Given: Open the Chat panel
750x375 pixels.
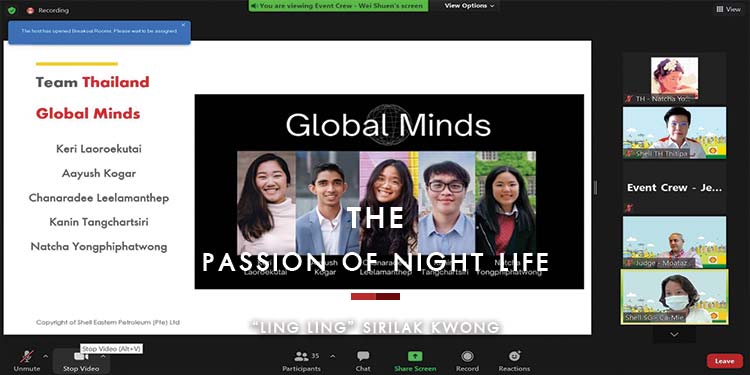Looking at the screenshot, I should point(363,361).
